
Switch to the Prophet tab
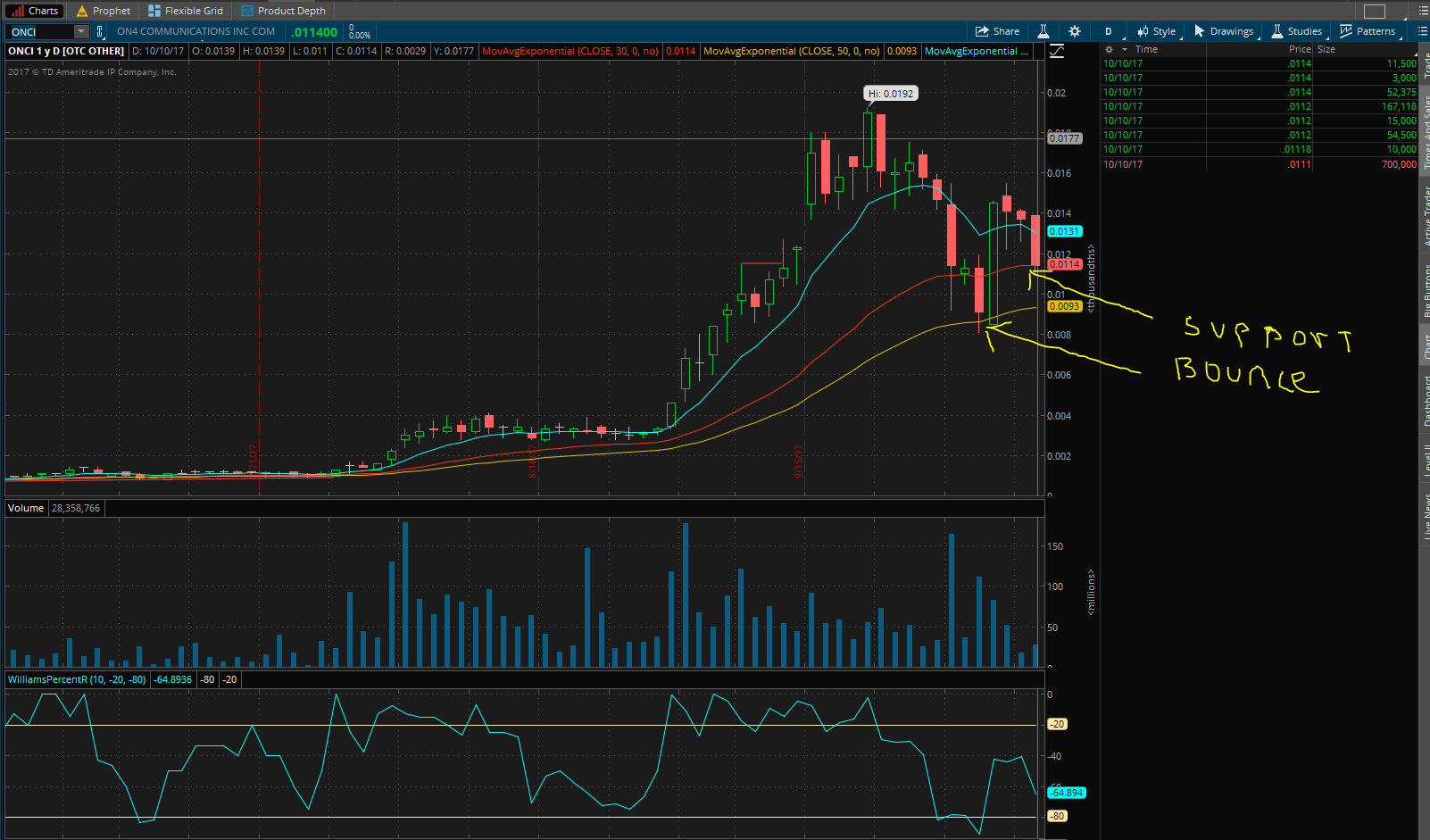104,11
